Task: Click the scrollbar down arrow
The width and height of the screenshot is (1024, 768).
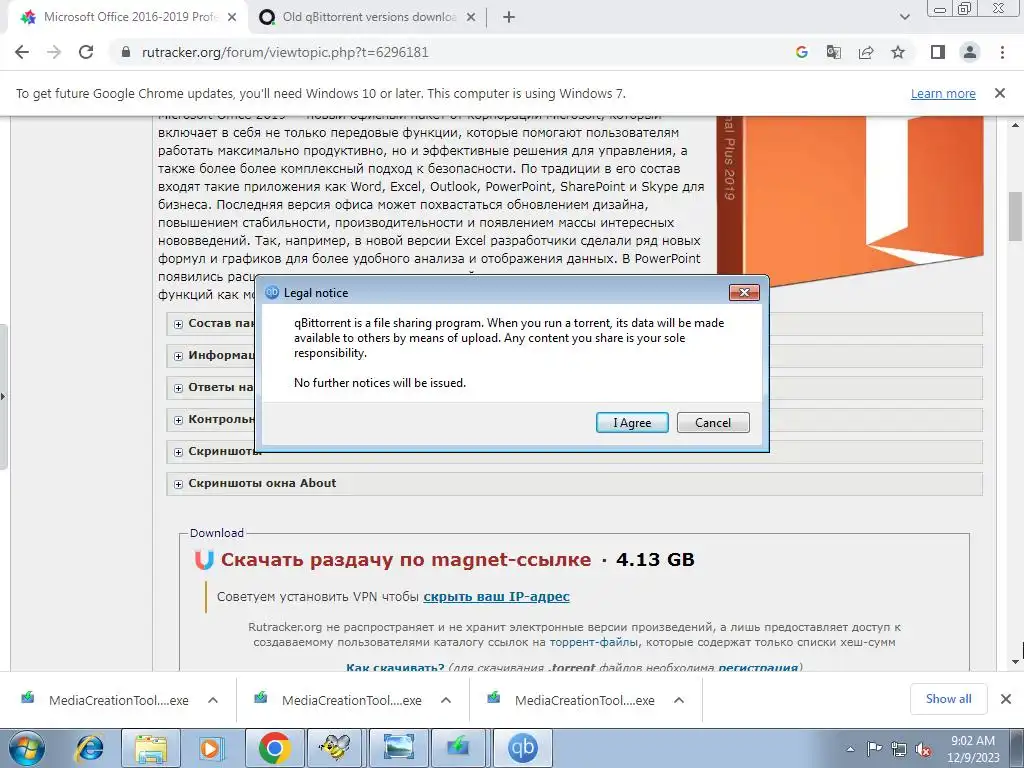Action: 1016,662
